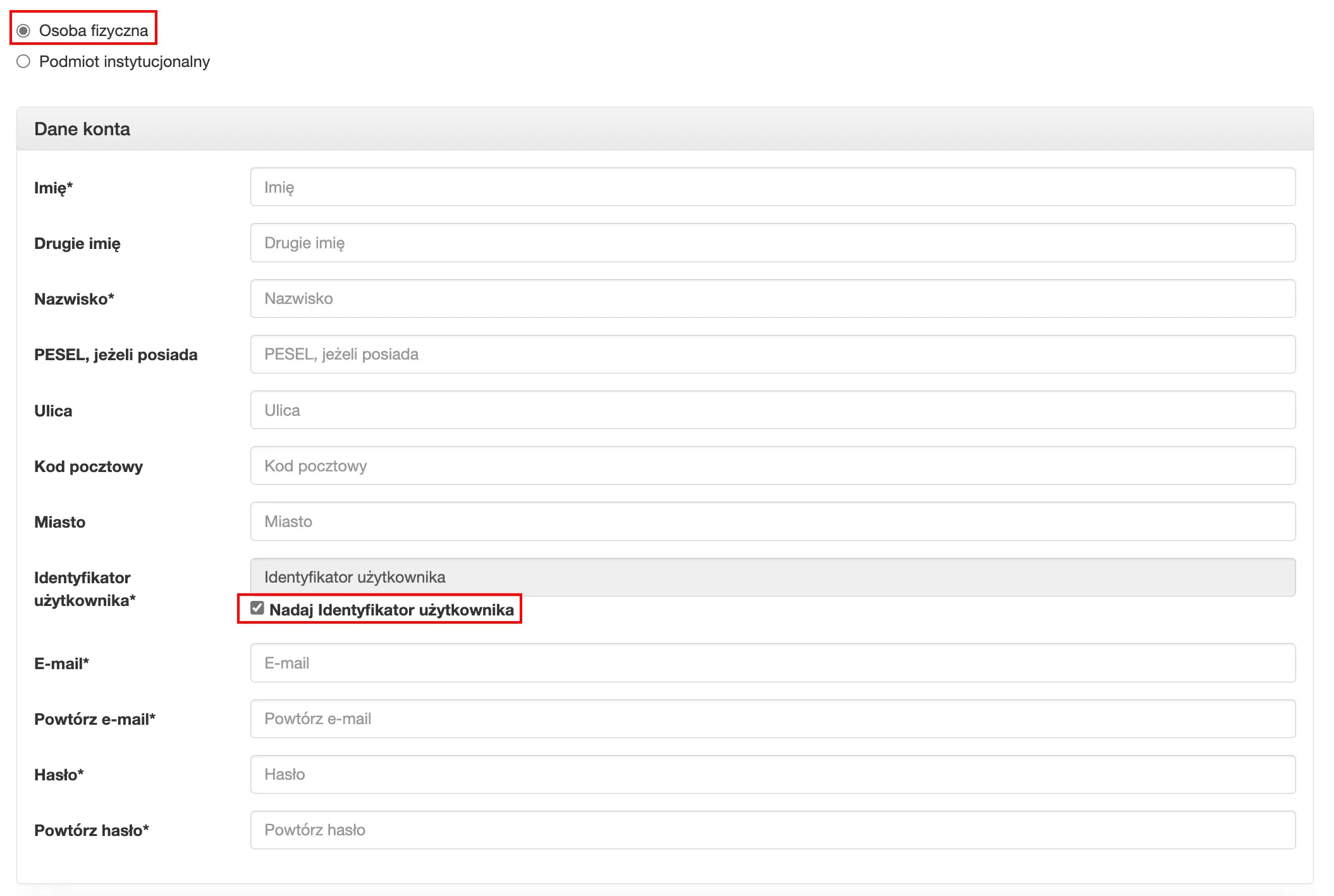
Task: Click the Osoba fizyczna label text
Action: pyautogui.click(x=94, y=30)
